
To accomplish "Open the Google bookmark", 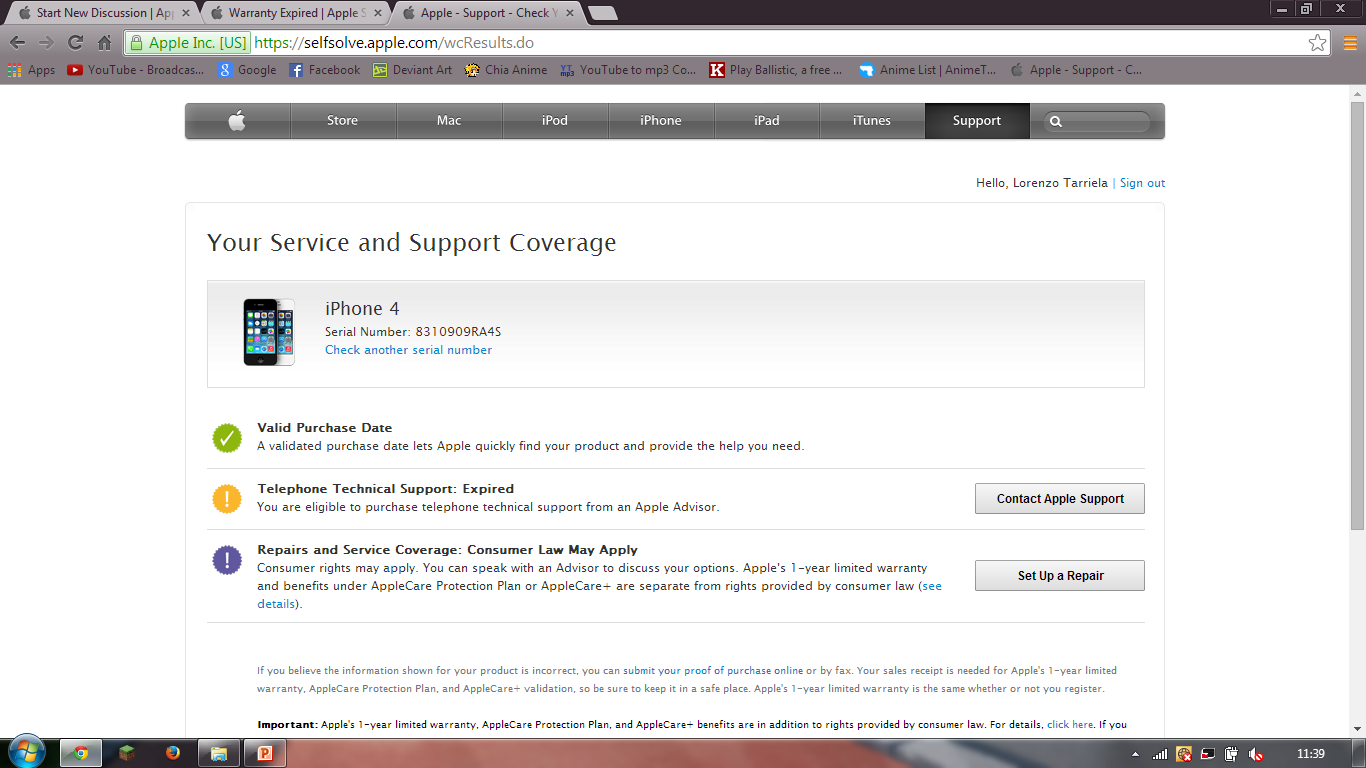I will [x=247, y=70].
